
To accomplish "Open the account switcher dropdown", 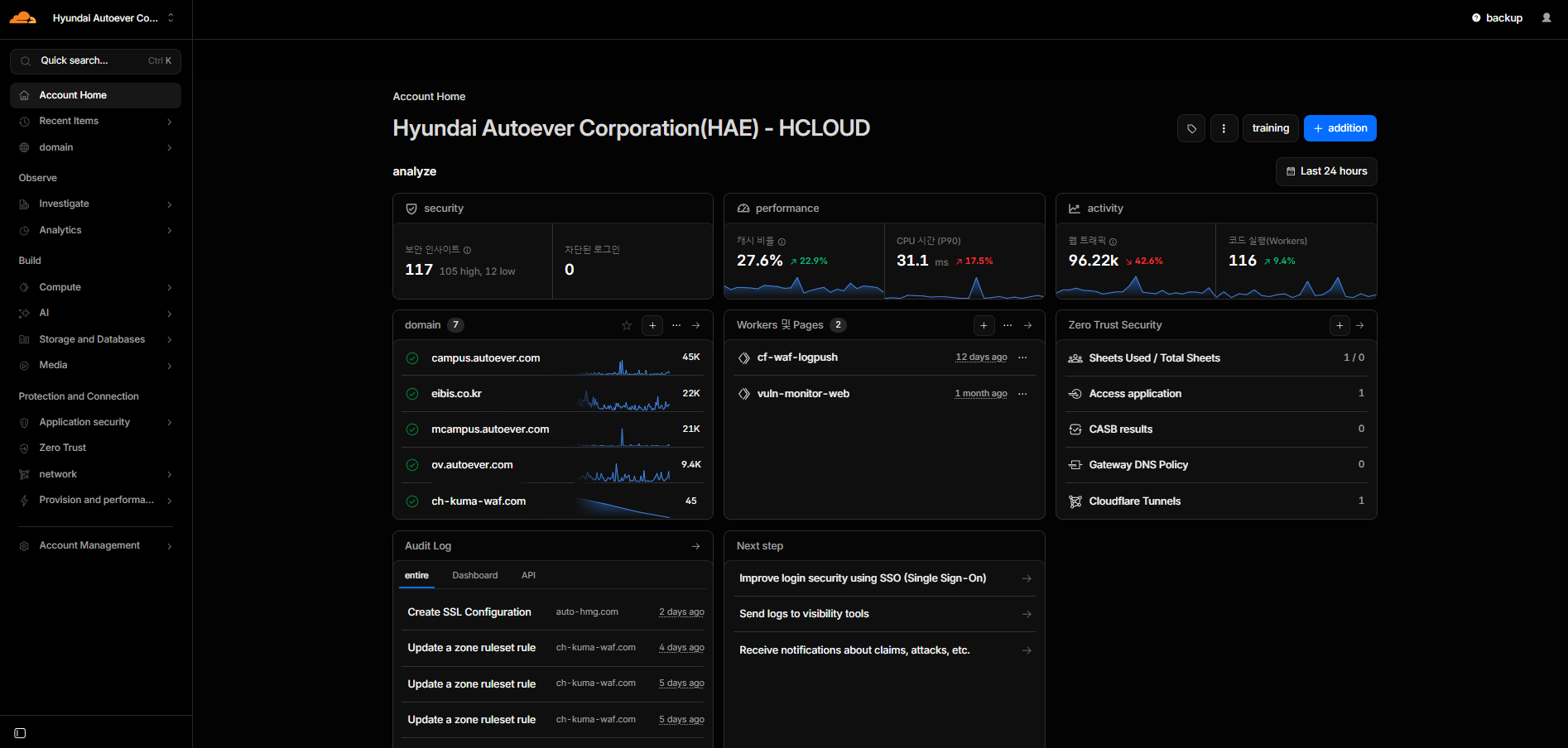I will tap(113, 17).
